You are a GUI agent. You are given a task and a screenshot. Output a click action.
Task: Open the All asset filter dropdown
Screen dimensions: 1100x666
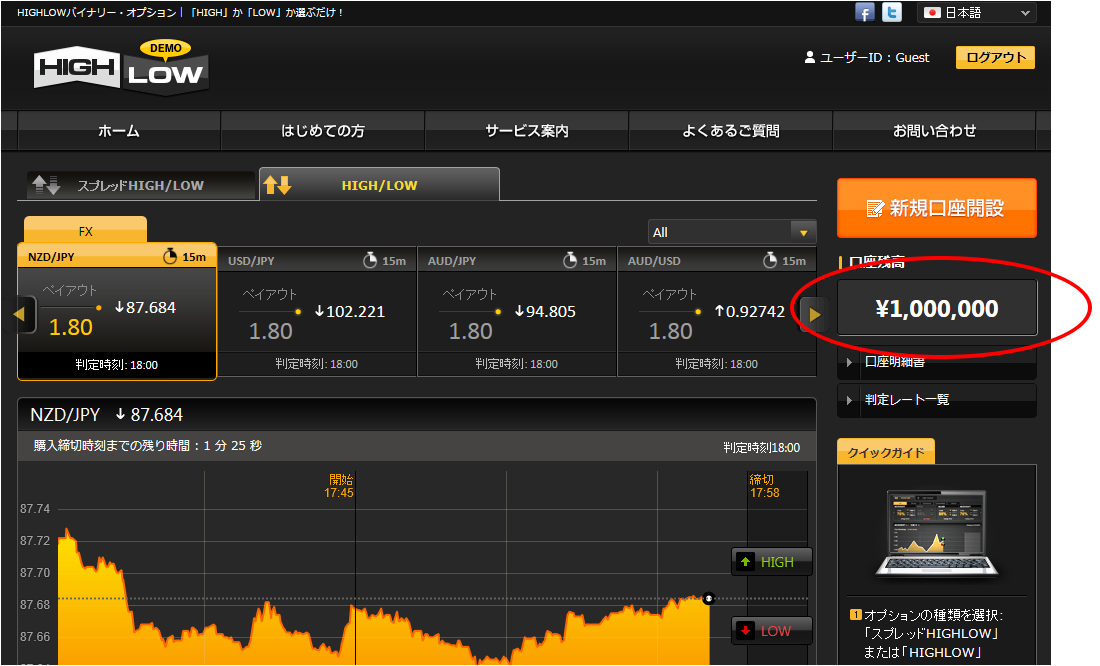click(731, 232)
